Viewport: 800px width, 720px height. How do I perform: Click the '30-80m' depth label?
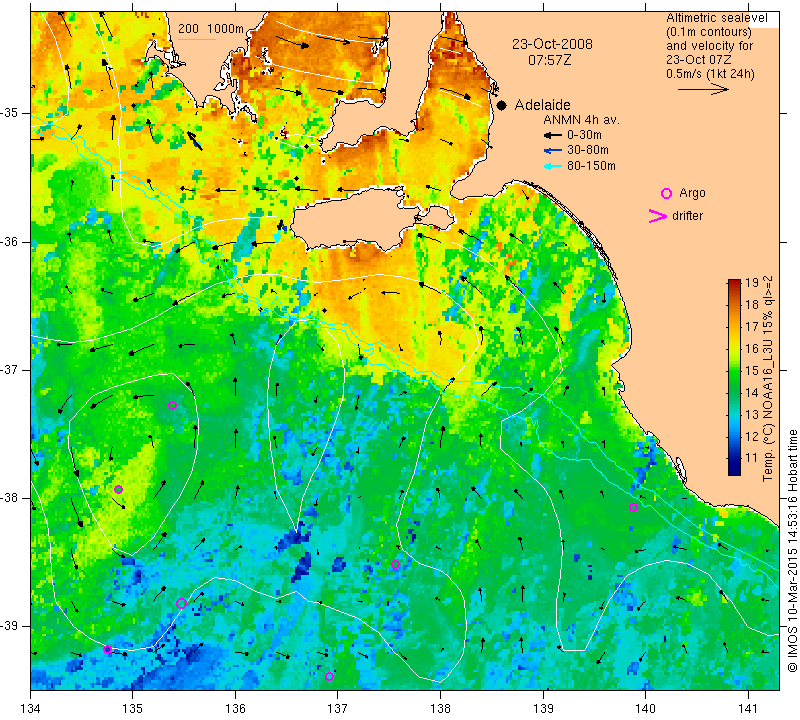[x=588, y=151]
